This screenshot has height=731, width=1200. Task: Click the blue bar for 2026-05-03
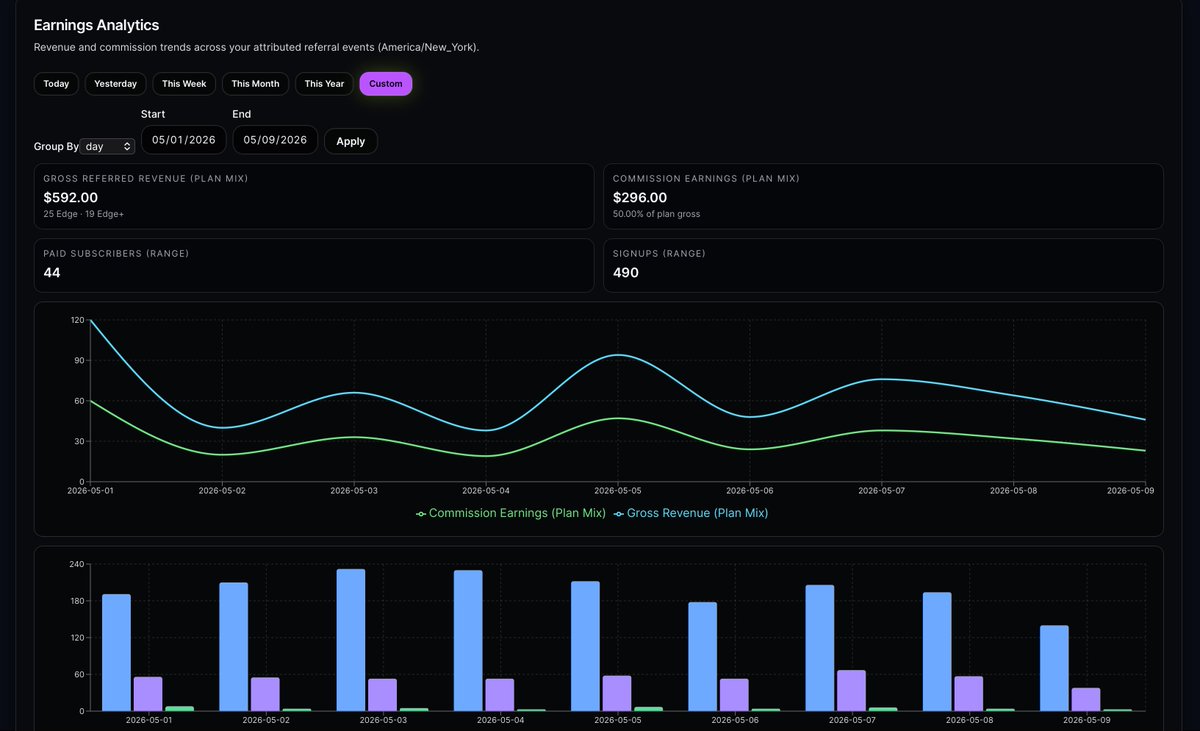351,640
